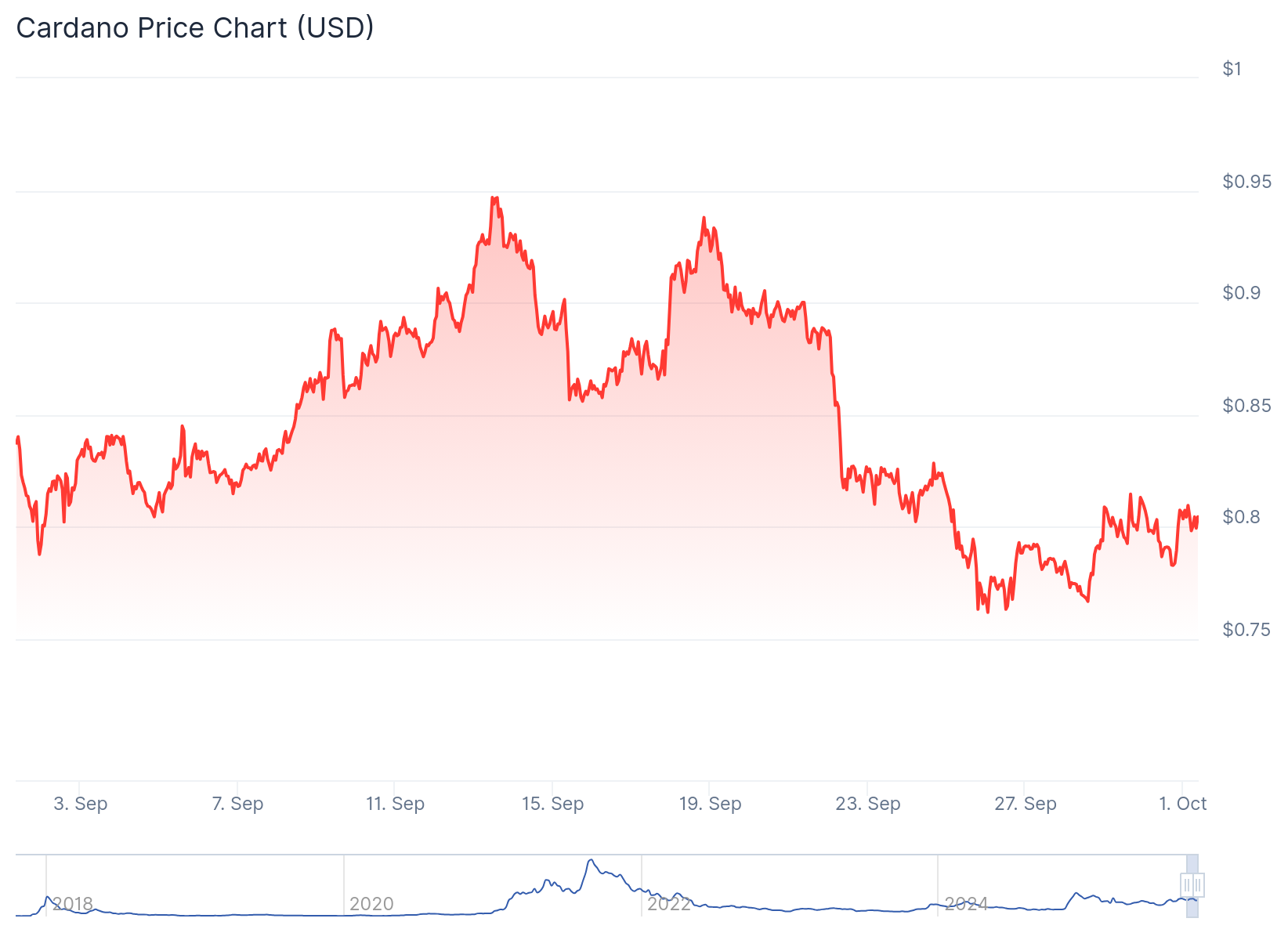This screenshot has height=940, width=1288.
Task: Click the 27. Sep date label
Action: [x=1026, y=804]
